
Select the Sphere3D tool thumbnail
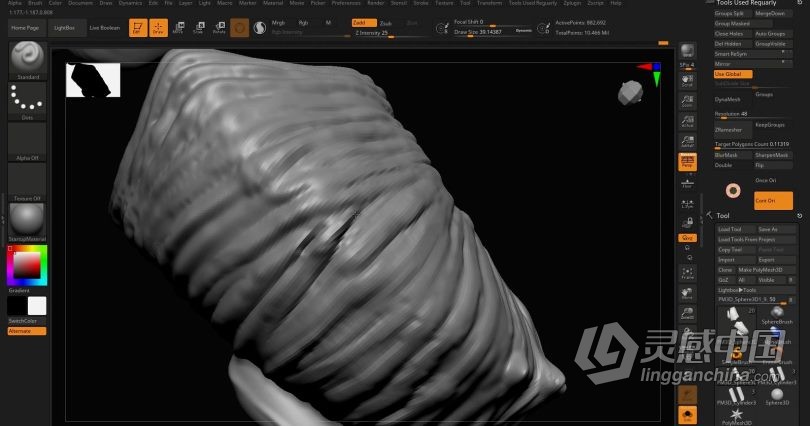click(x=777, y=396)
